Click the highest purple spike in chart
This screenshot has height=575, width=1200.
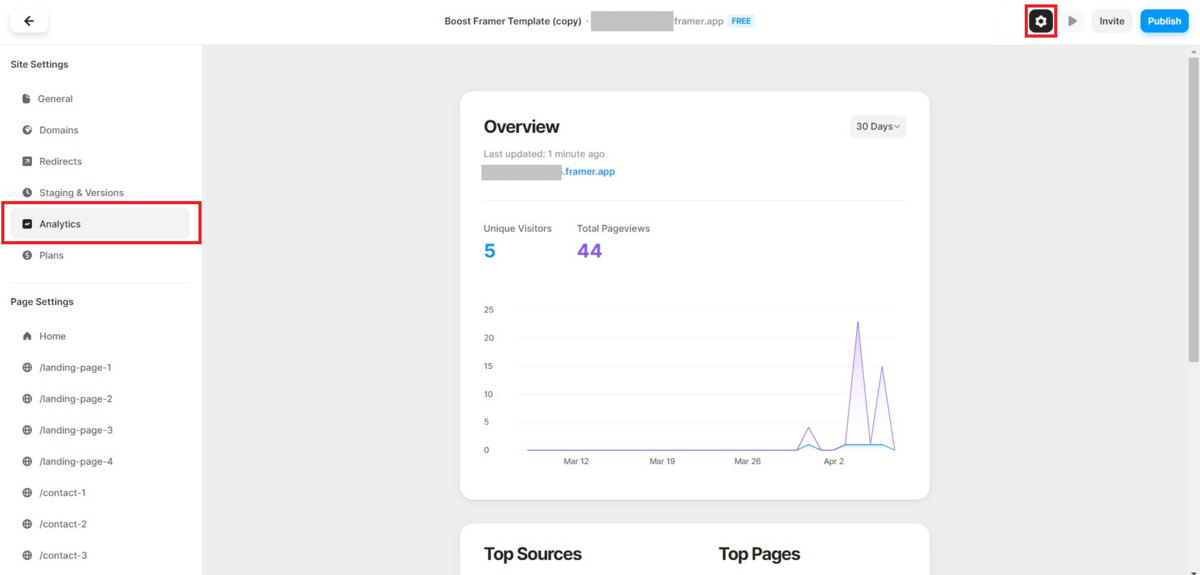pos(858,323)
